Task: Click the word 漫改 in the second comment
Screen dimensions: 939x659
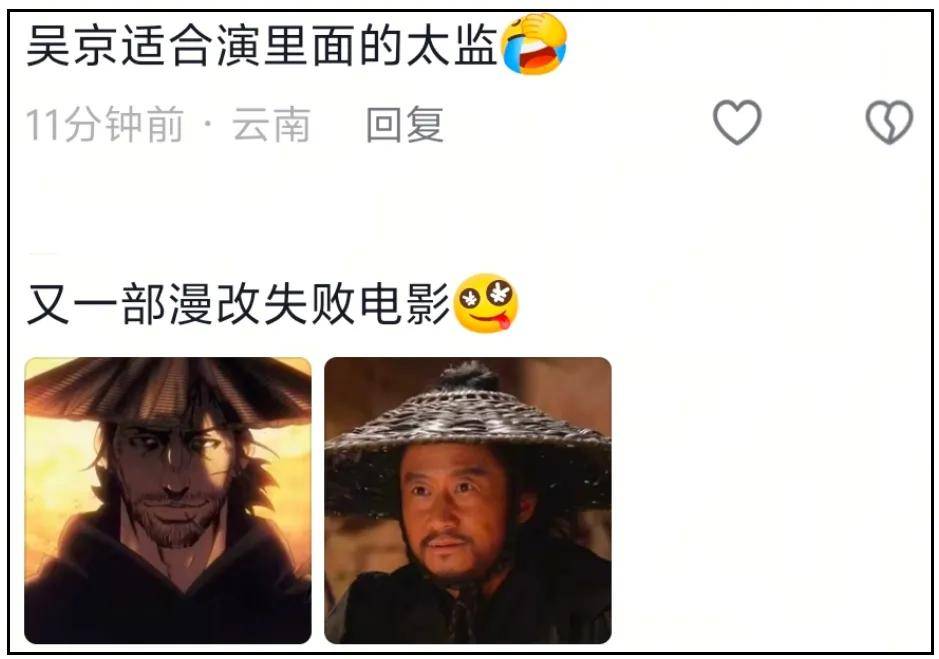Action: pos(215,304)
